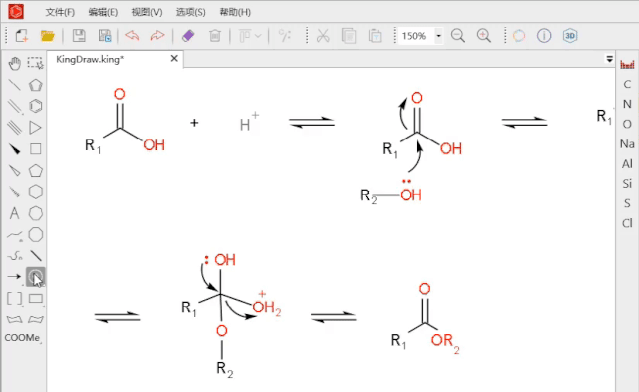
Task: Expand the document tab list menu
Action: click(609, 59)
